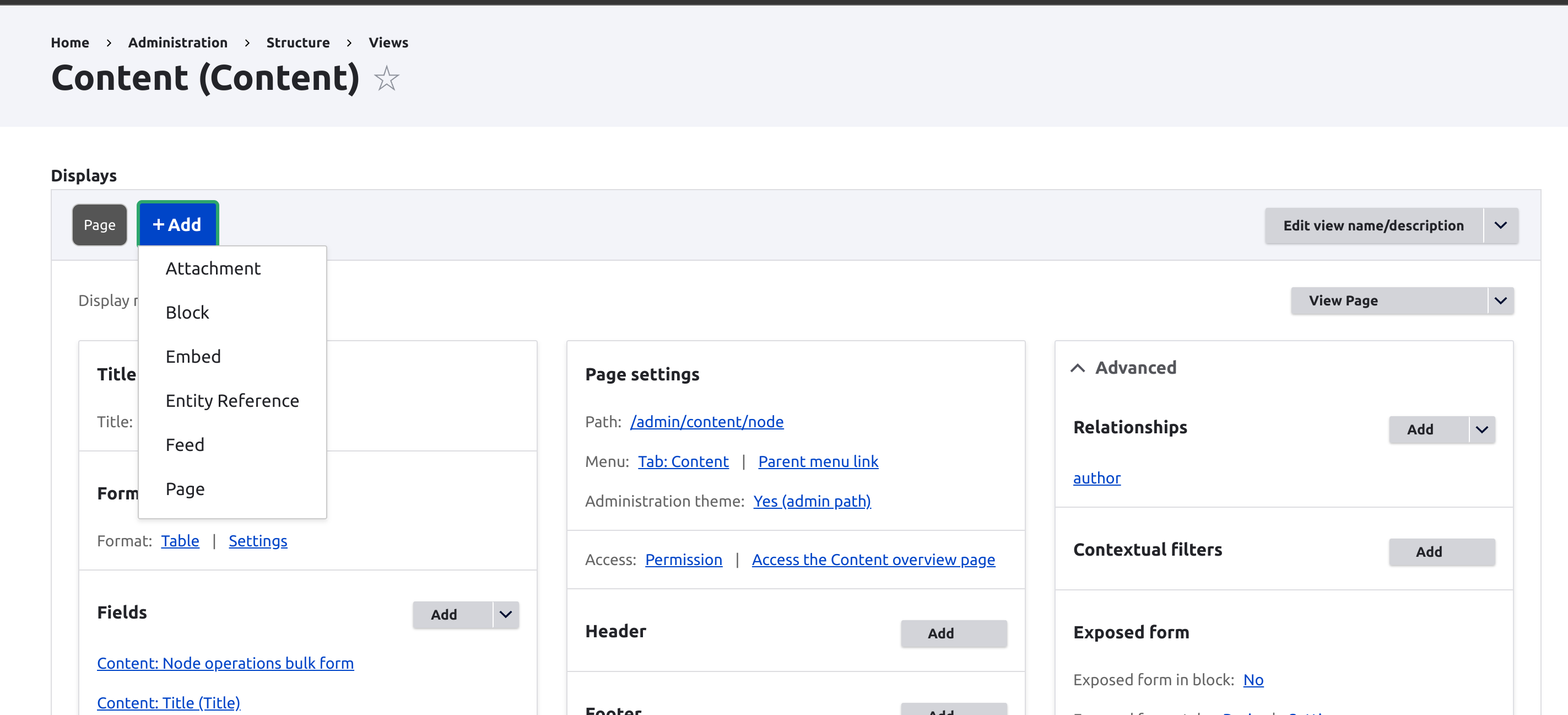Open dropdown arrow next to Edit view name/description

[x=1500, y=225]
